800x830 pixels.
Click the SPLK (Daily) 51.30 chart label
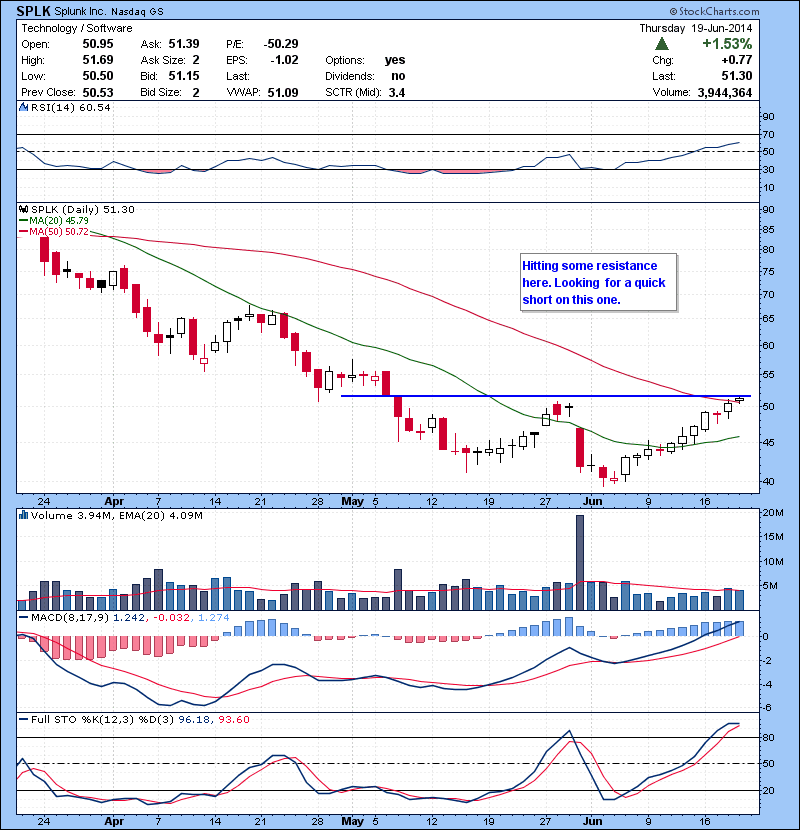tap(83, 210)
